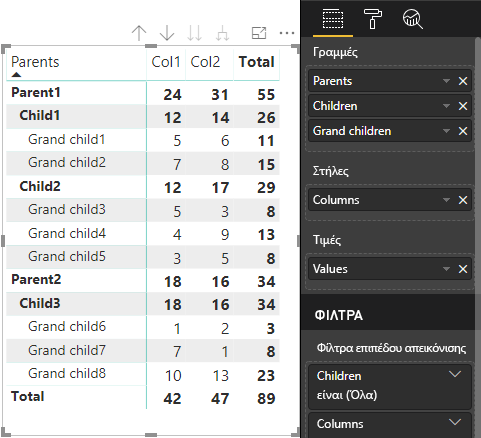Sort by the Parents column header

pyautogui.click(x=35, y=62)
